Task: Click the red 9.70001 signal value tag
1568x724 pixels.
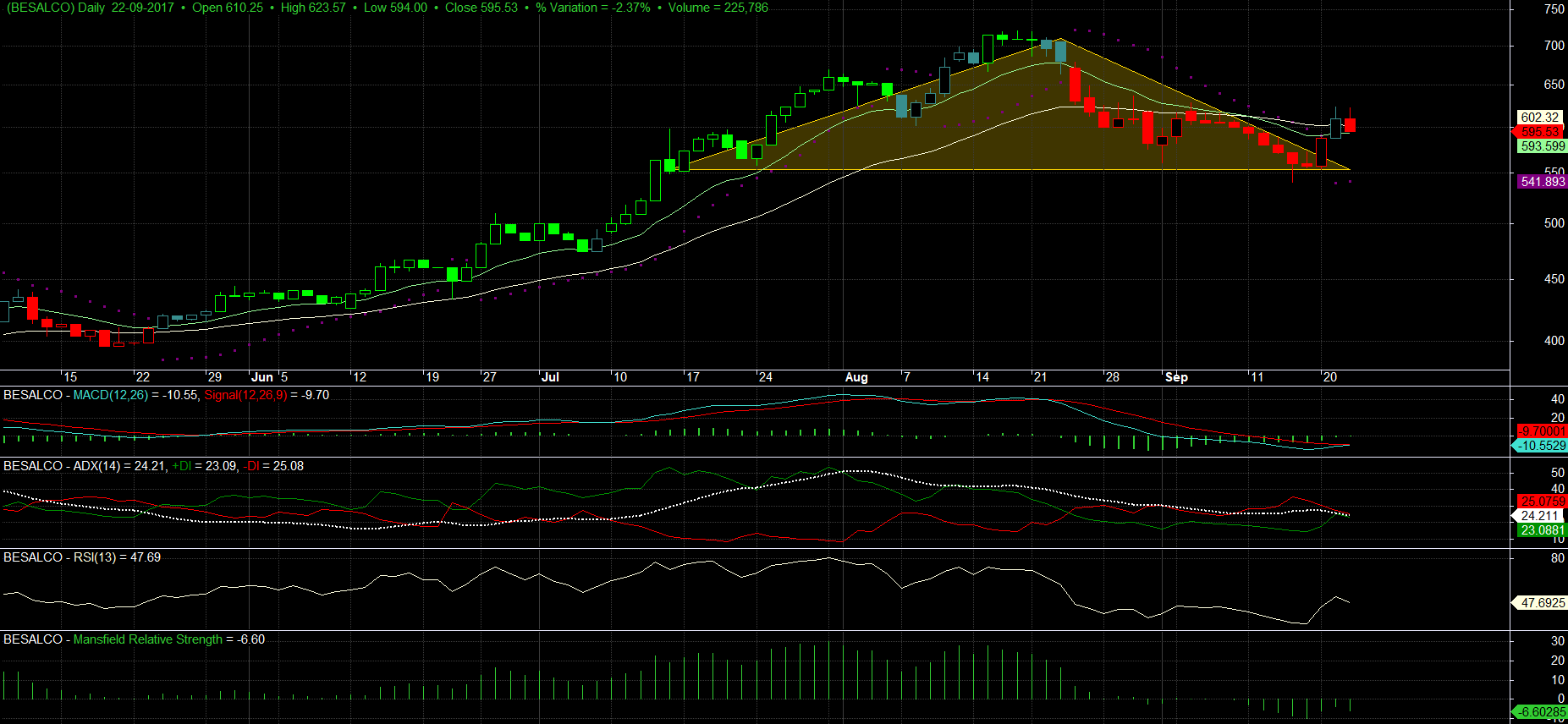Action: click(x=1542, y=431)
